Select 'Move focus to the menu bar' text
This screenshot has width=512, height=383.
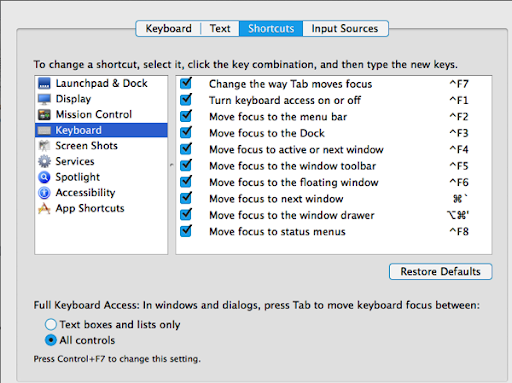(278, 117)
